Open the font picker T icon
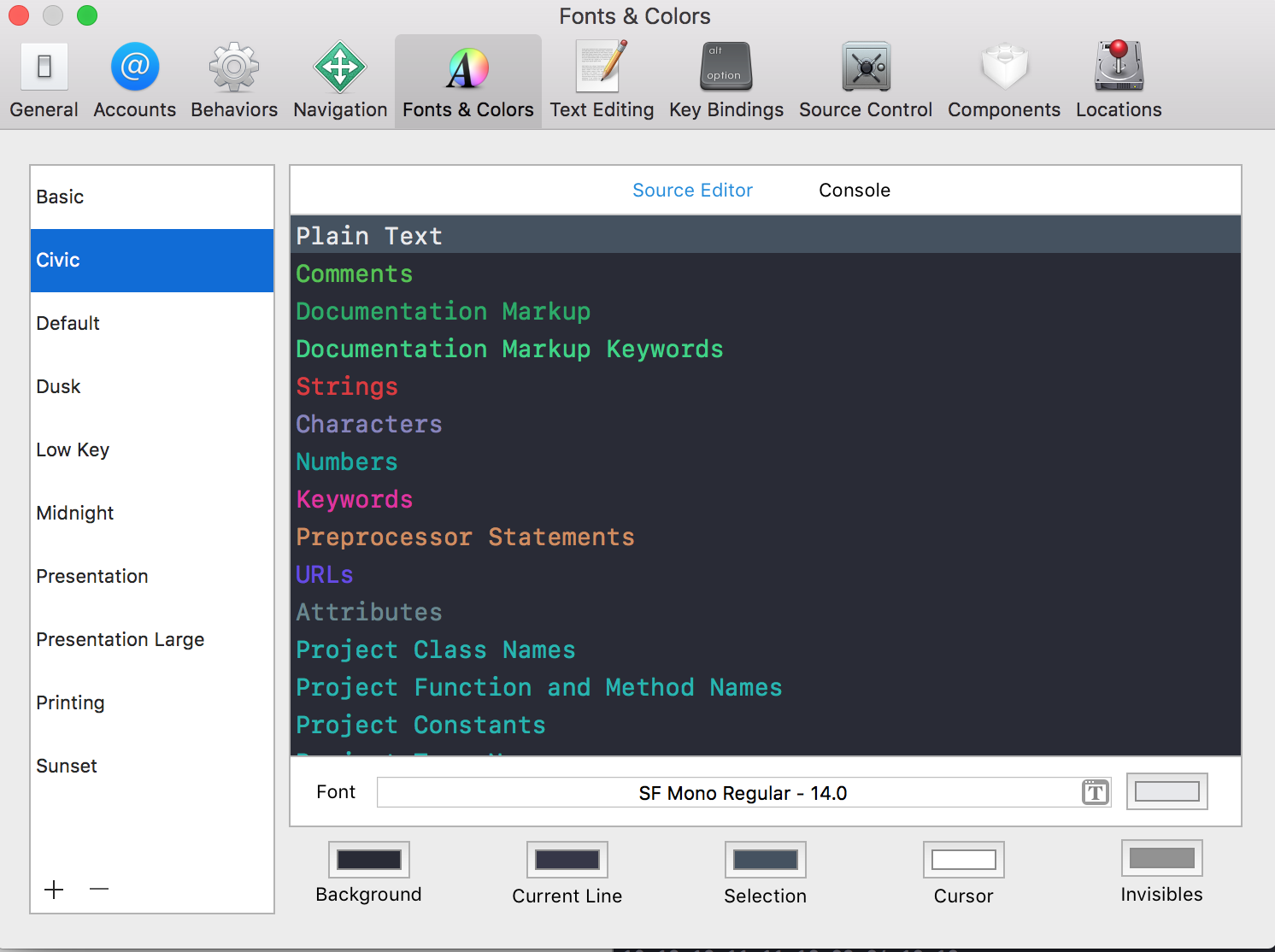Viewport: 1275px width, 952px height. [1095, 792]
